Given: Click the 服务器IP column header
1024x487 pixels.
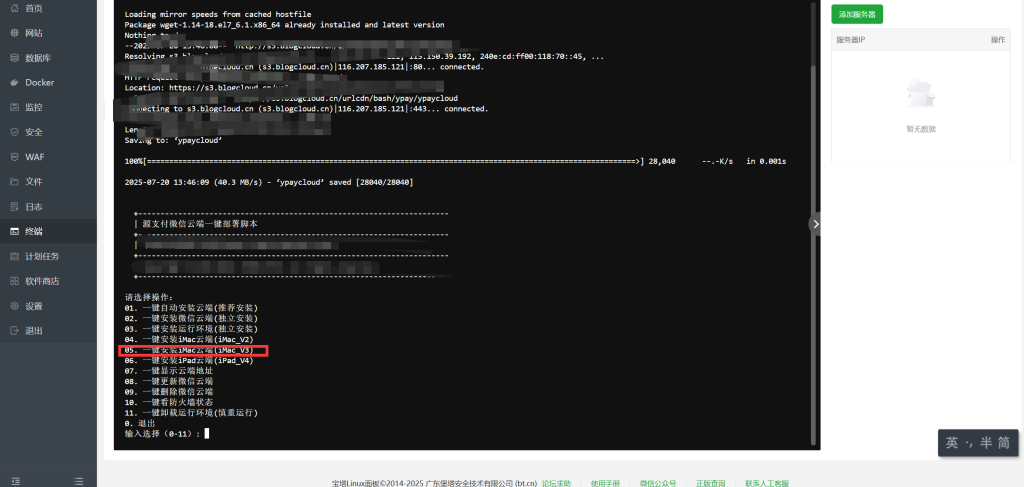Looking at the screenshot, I should click(851, 40).
